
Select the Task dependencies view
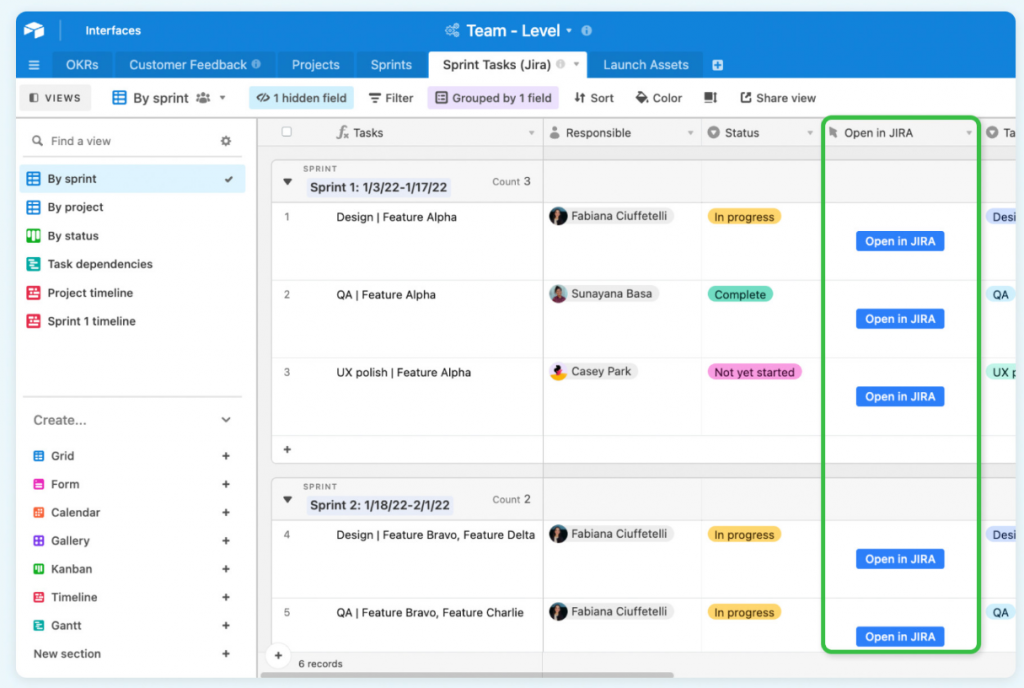[x=133, y=264]
